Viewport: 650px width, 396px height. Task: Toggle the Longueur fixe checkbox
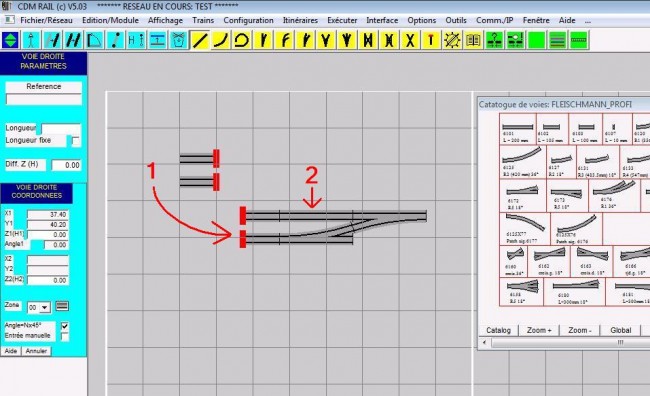[76, 141]
